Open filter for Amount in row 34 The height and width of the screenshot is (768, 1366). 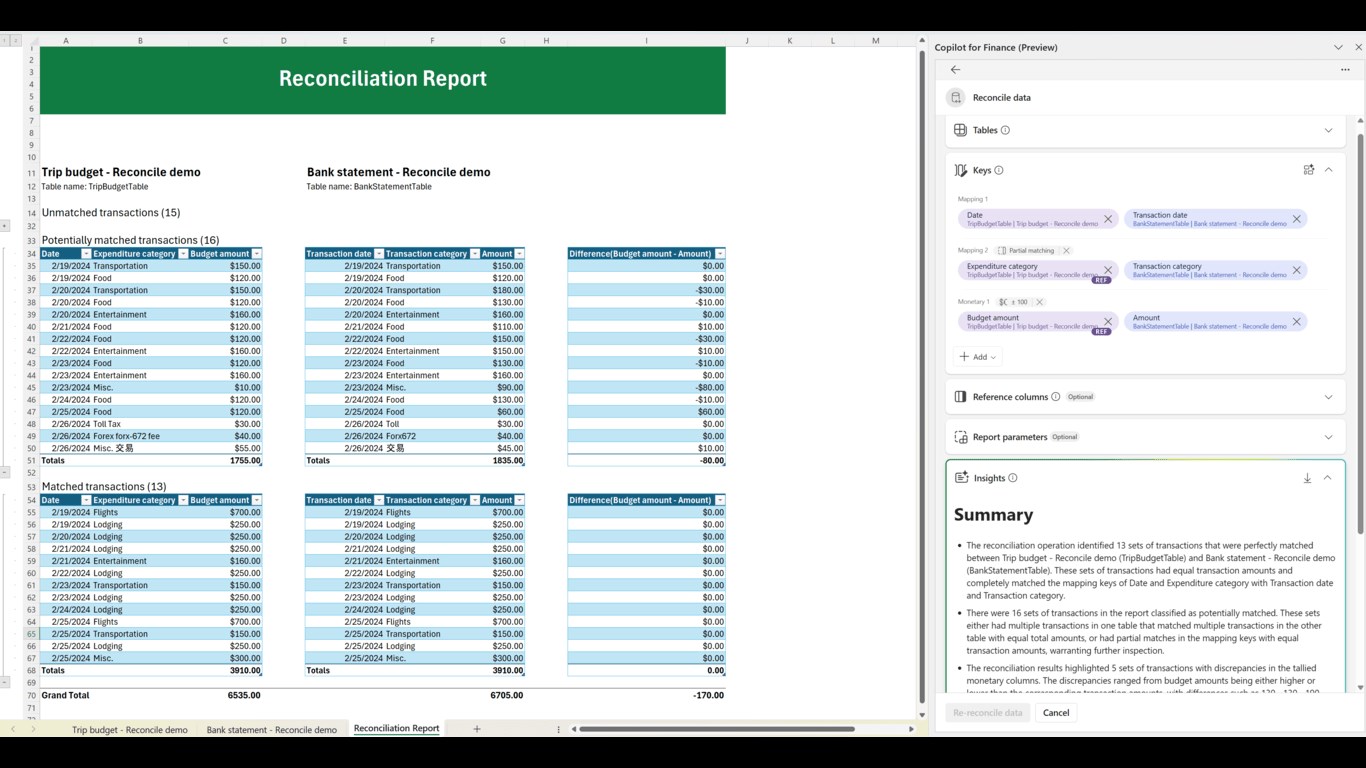pyautogui.click(x=519, y=254)
